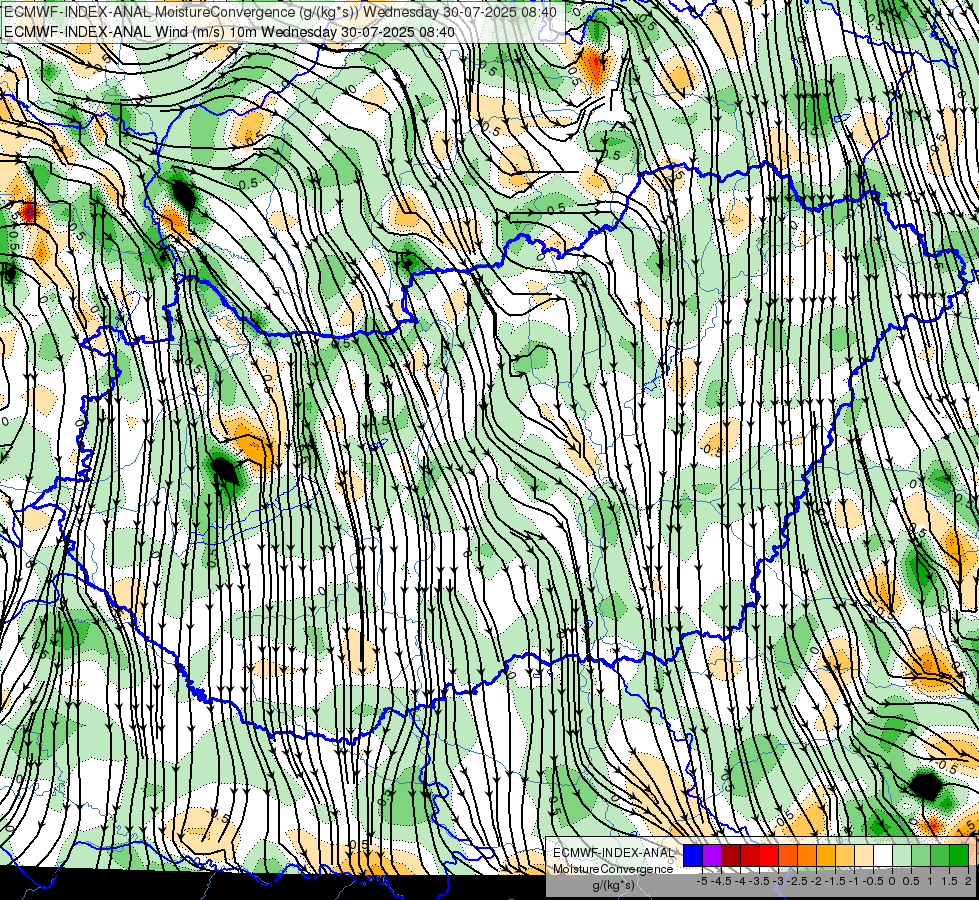Select the Wind (m/s) 10m title line
The image size is (979, 900).
point(229,31)
